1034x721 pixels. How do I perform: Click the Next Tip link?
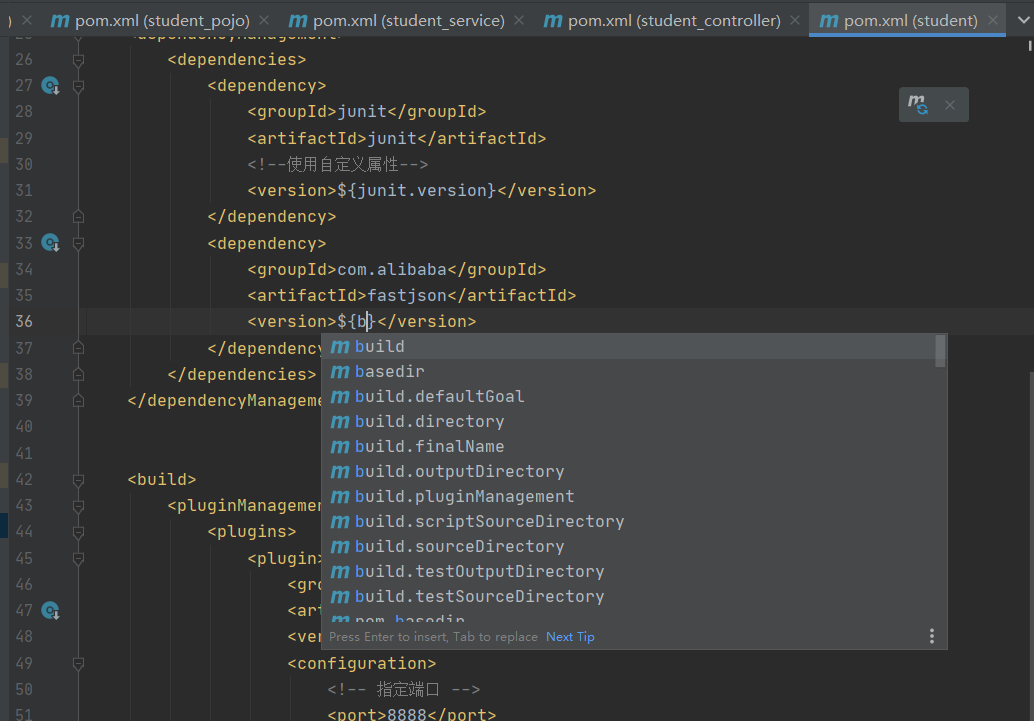point(570,637)
